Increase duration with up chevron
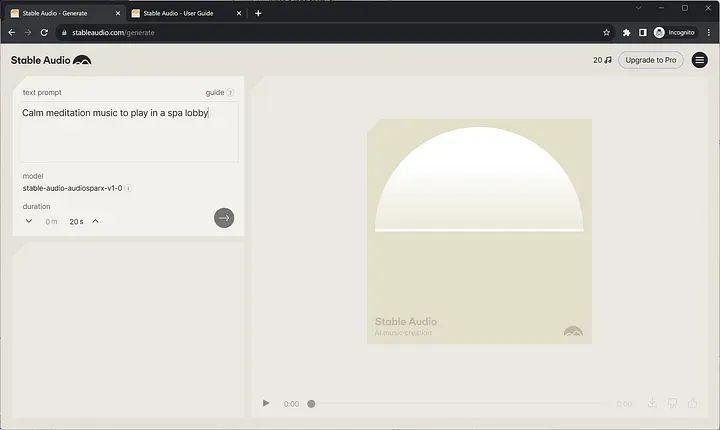The width and height of the screenshot is (720, 430). tap(96, 221)
